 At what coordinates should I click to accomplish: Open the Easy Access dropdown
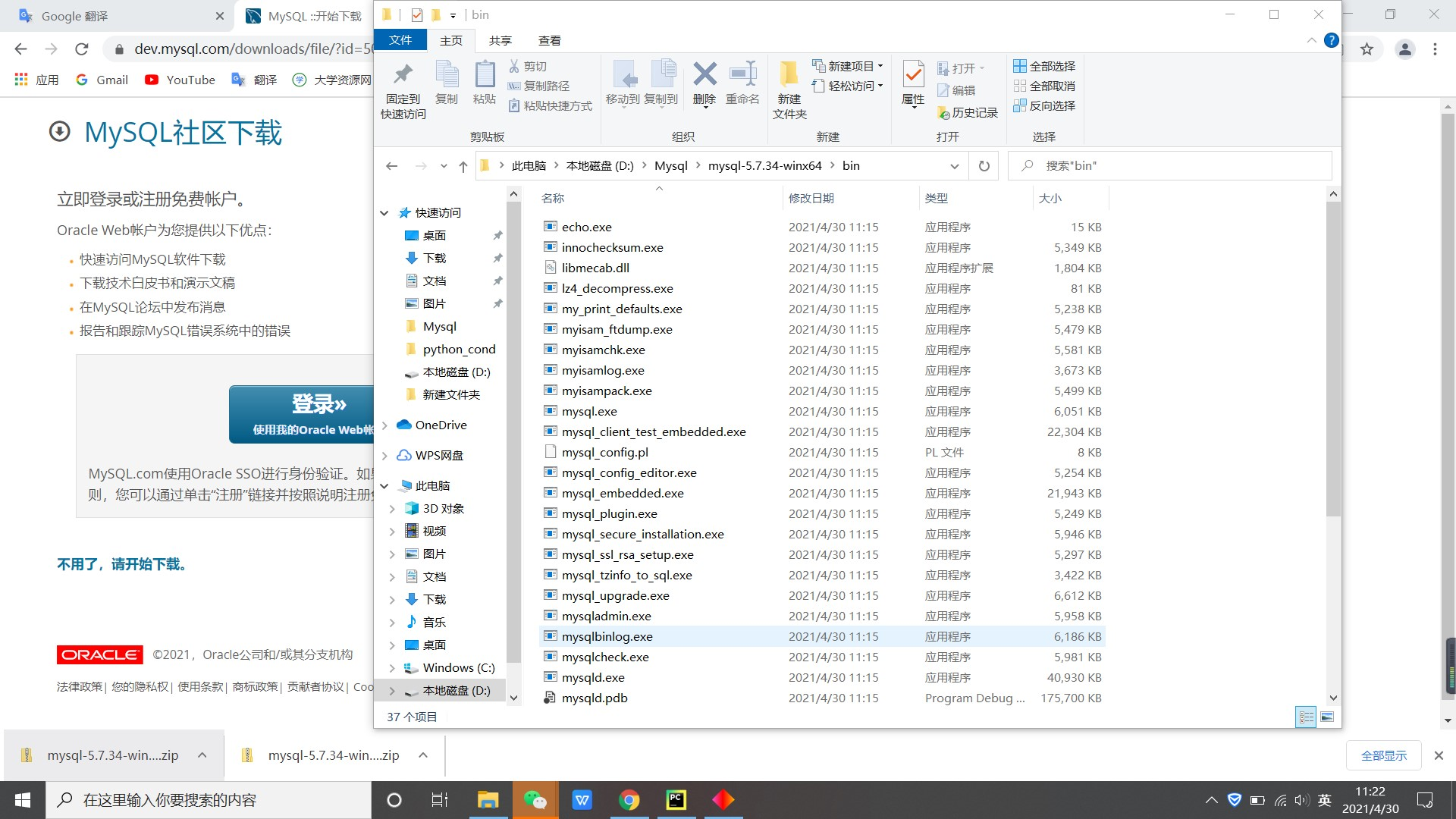848,86
